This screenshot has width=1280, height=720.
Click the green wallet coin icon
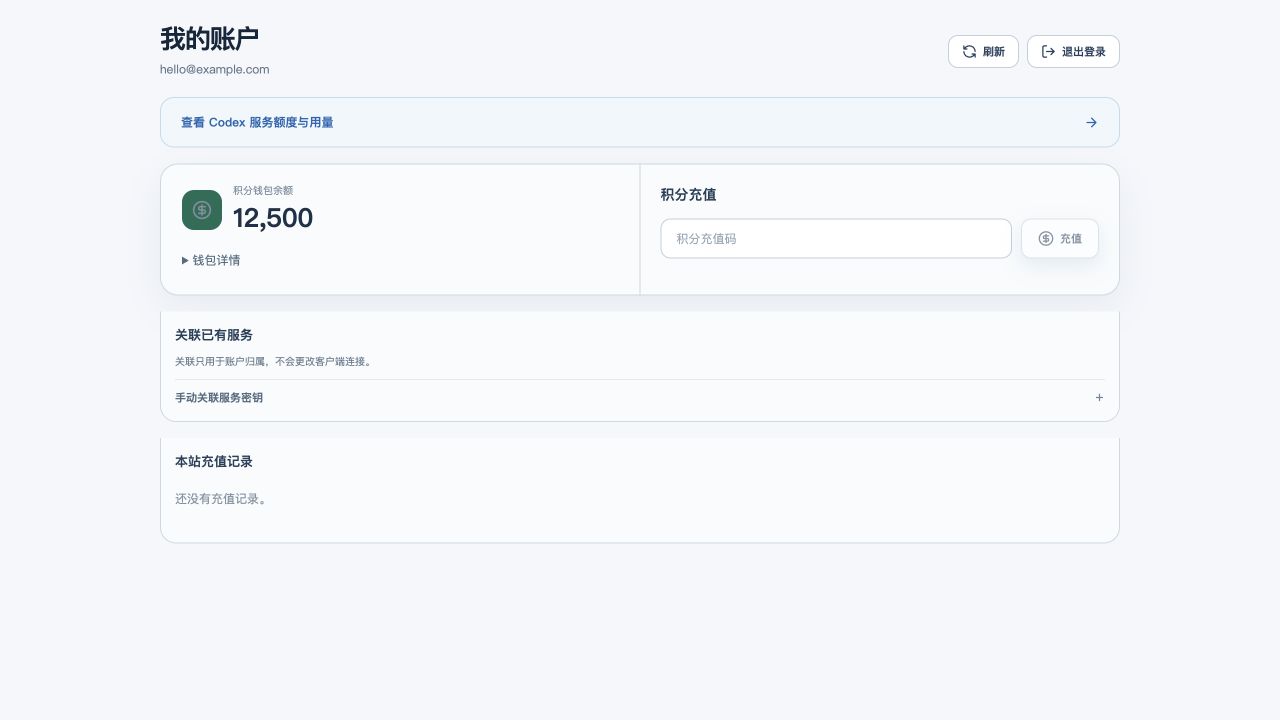coord(202,210)
